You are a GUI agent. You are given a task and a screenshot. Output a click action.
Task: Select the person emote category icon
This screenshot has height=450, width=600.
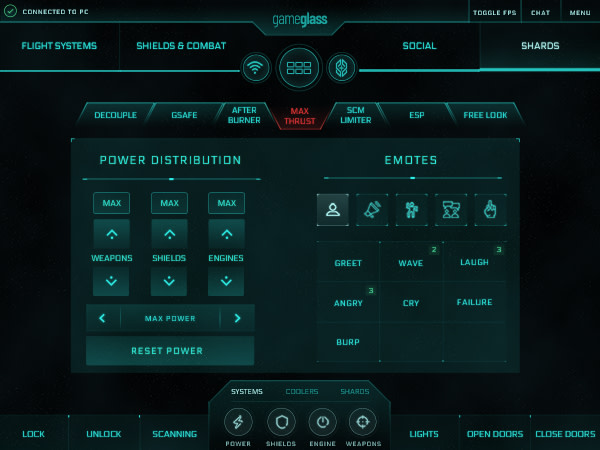pyautogui.click(x=333, y=210)
